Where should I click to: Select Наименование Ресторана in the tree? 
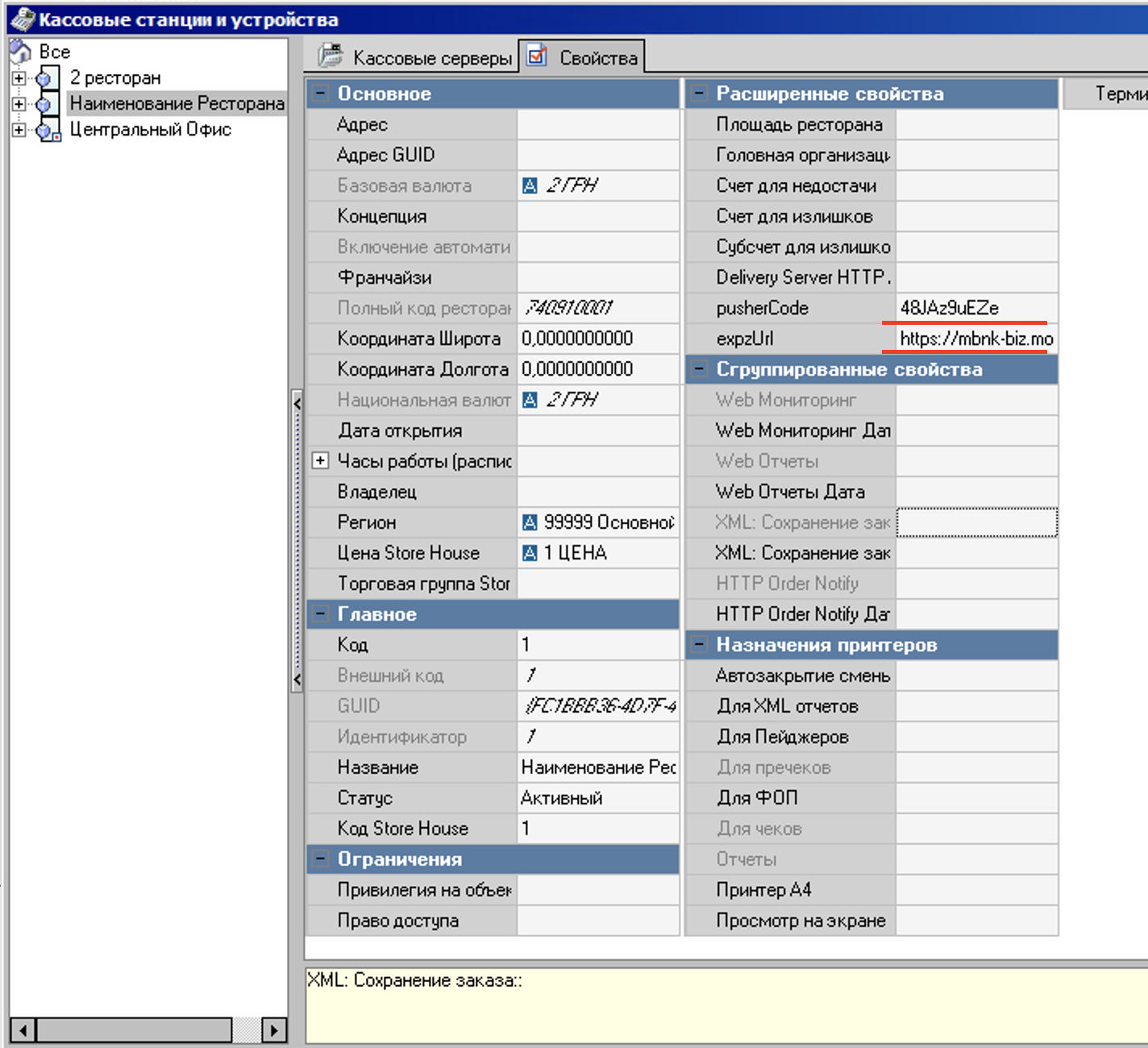click(177, 104)
